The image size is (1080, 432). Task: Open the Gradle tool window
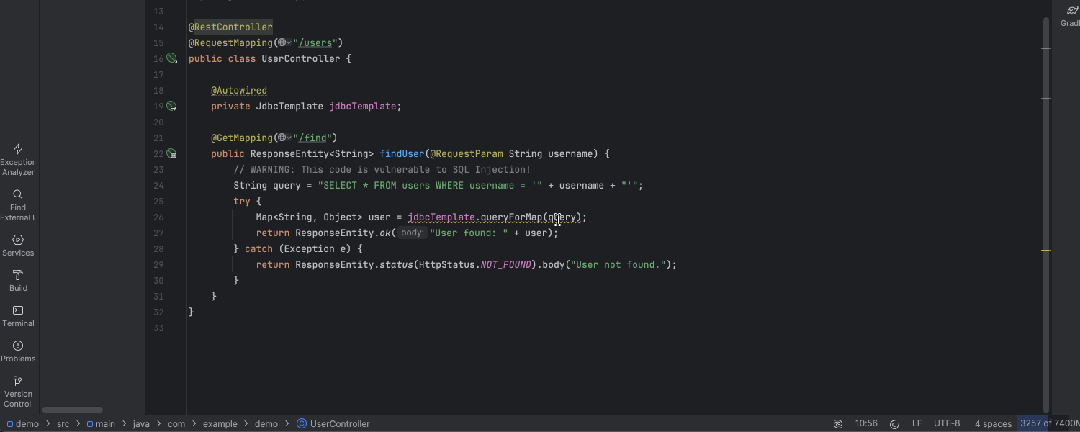(1070, 16)
